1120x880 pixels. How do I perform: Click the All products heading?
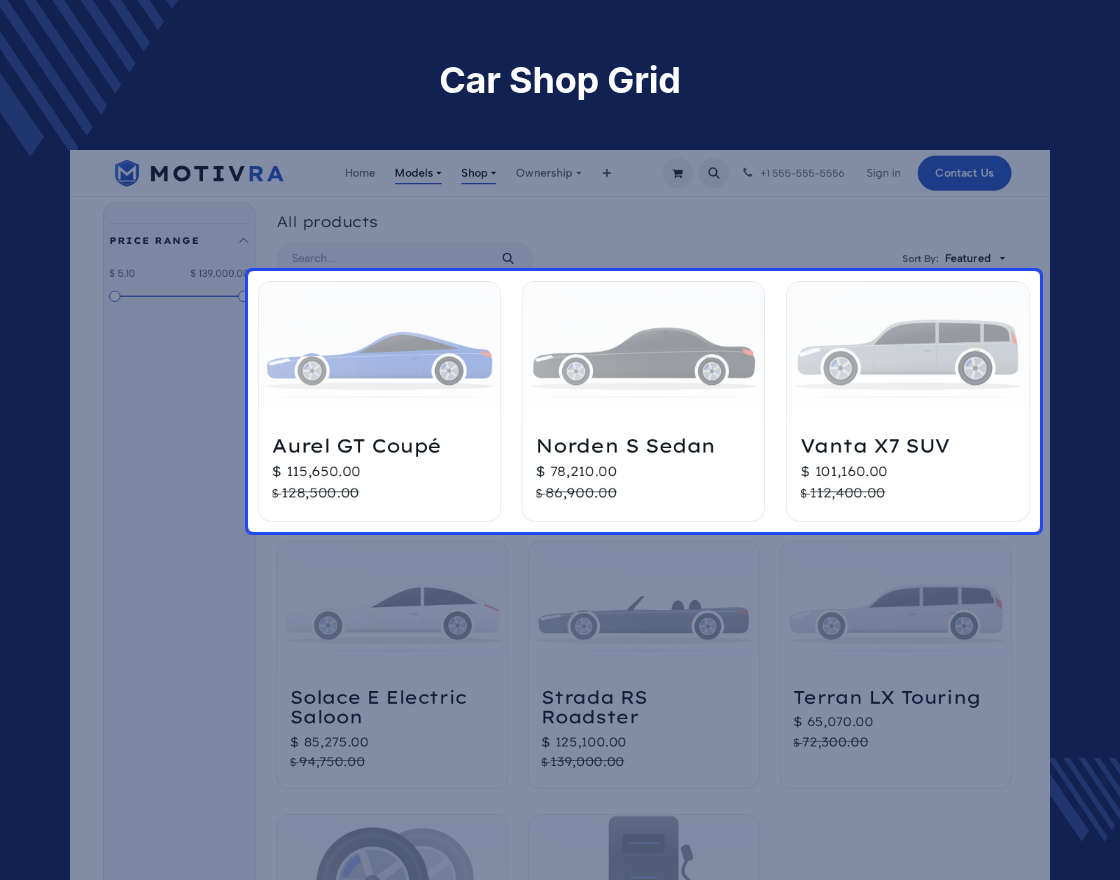click(x=327, y=222)
